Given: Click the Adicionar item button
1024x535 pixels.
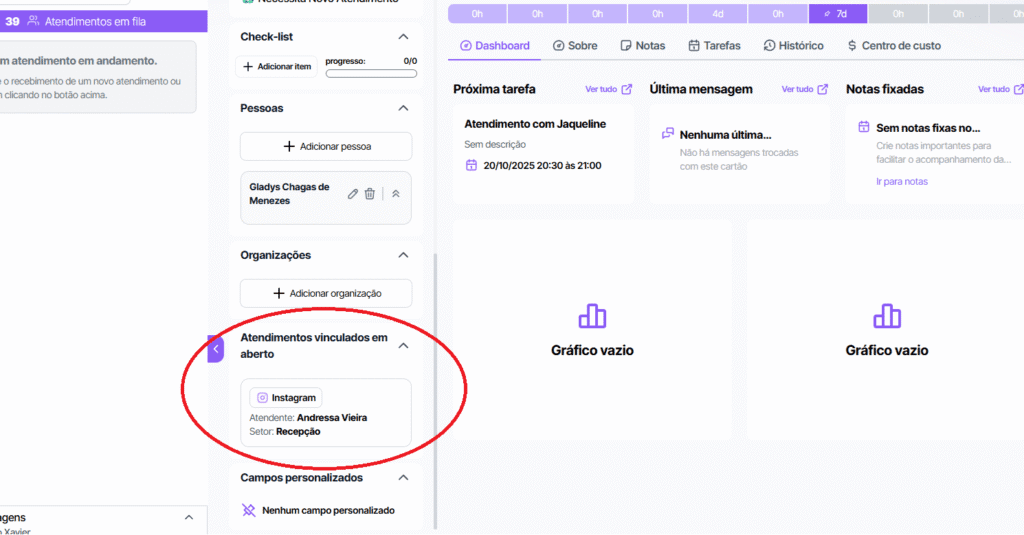Looking at the screenshot, I should click(278, 67).
